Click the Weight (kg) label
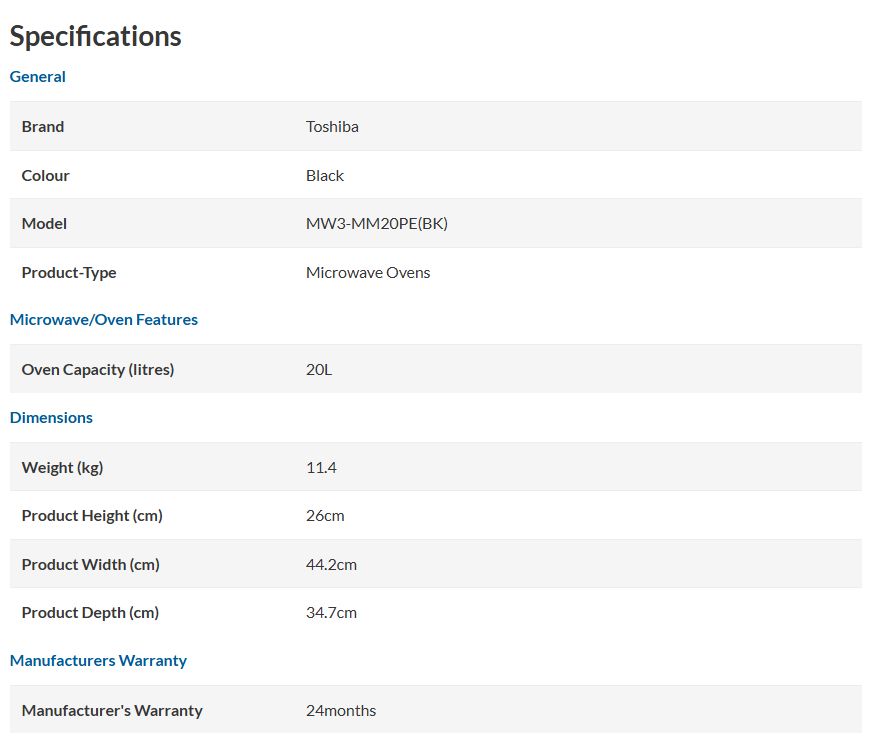This screenshot has width=871, height=738. 62,468
